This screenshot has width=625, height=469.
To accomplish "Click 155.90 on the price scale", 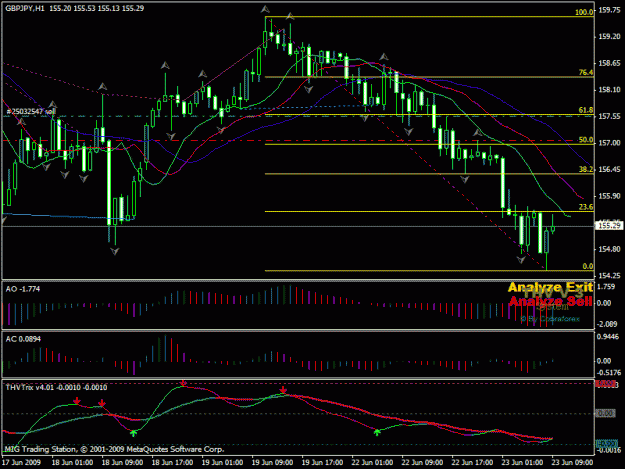I will pyautogui.click(x=609, y=196).
